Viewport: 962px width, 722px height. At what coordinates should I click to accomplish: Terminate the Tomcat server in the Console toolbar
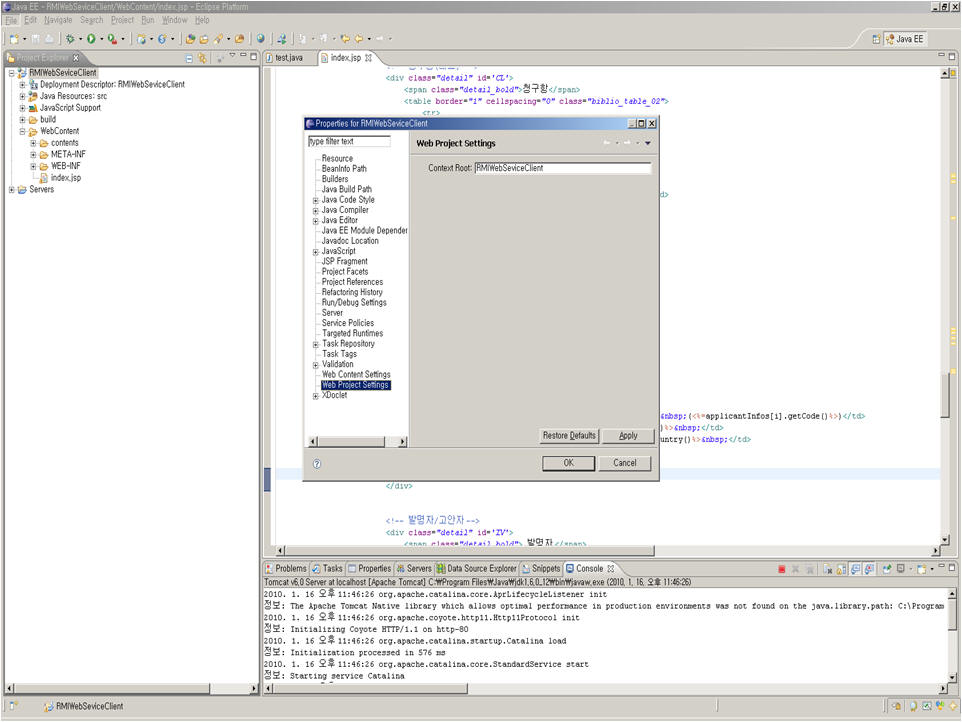(x=782, y=569)
